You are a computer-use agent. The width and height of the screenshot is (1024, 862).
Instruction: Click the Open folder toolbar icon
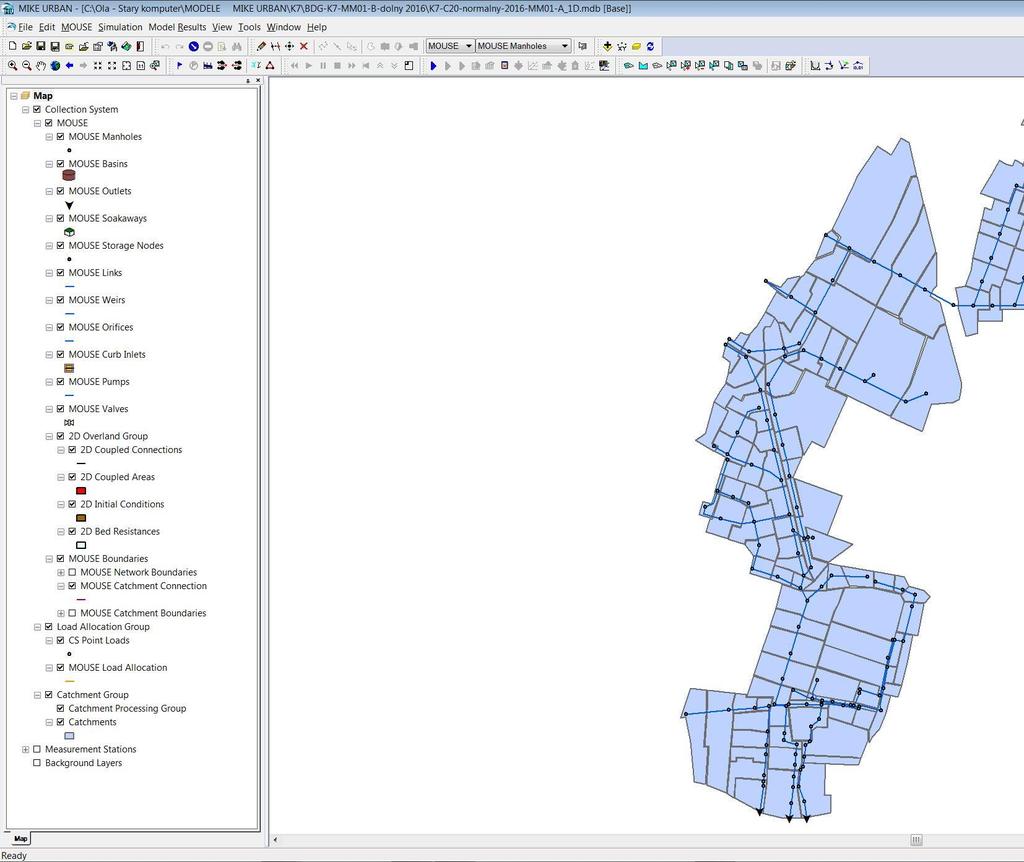26,46
